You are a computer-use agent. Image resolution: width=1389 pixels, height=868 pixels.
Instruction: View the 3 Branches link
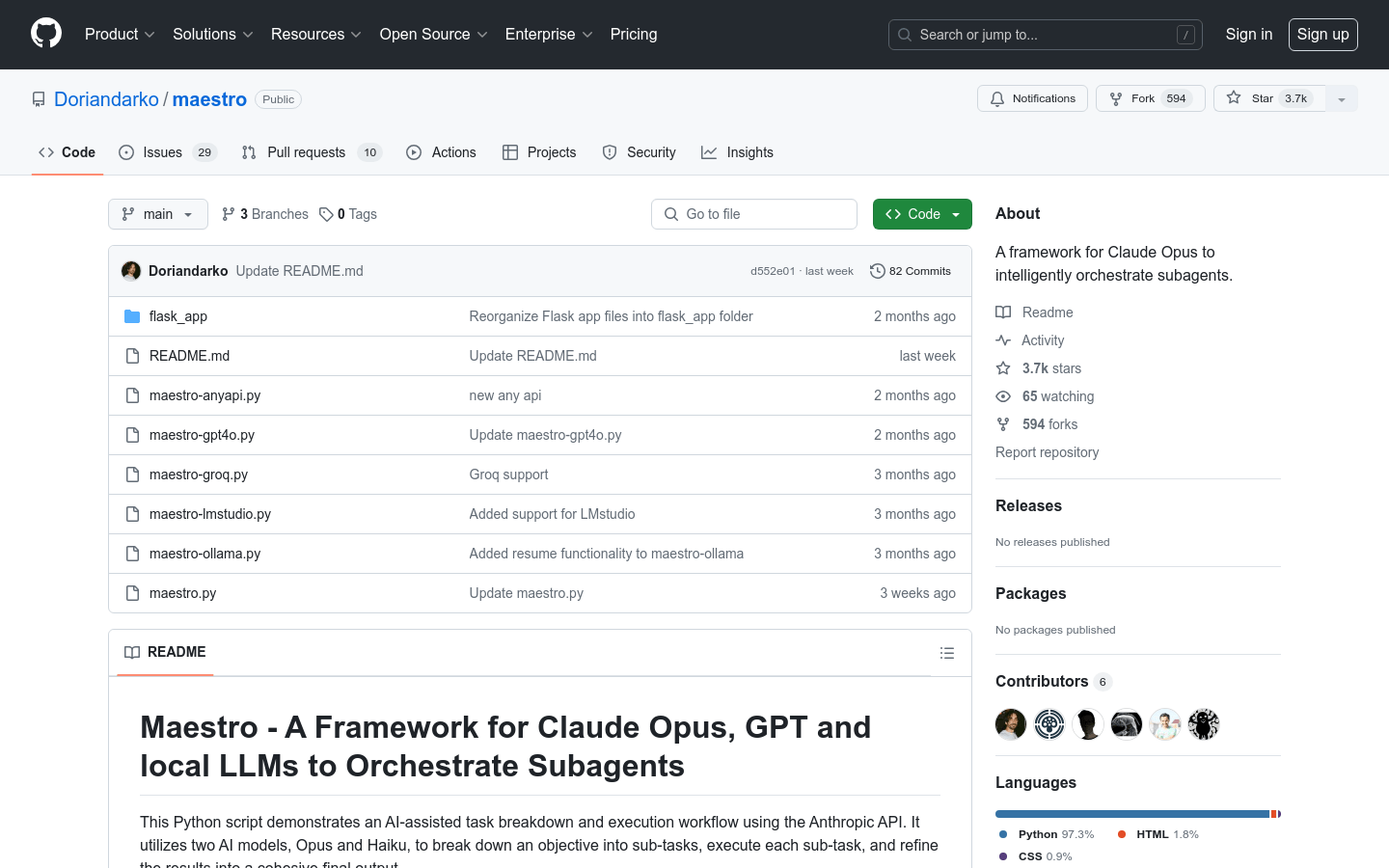tap(265, 214)
